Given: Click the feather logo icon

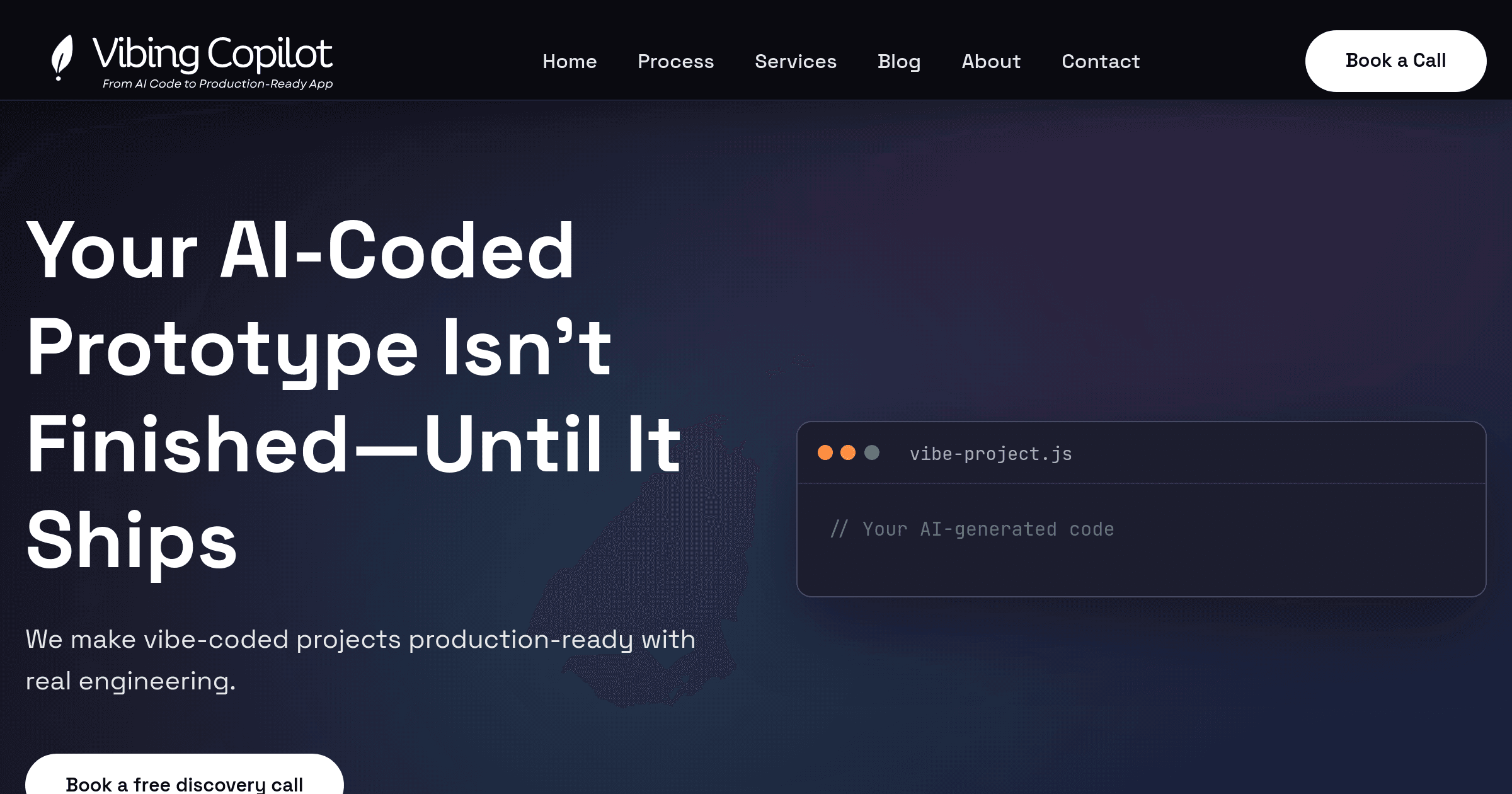Looking at the screenshot, I should coord(62,57).
